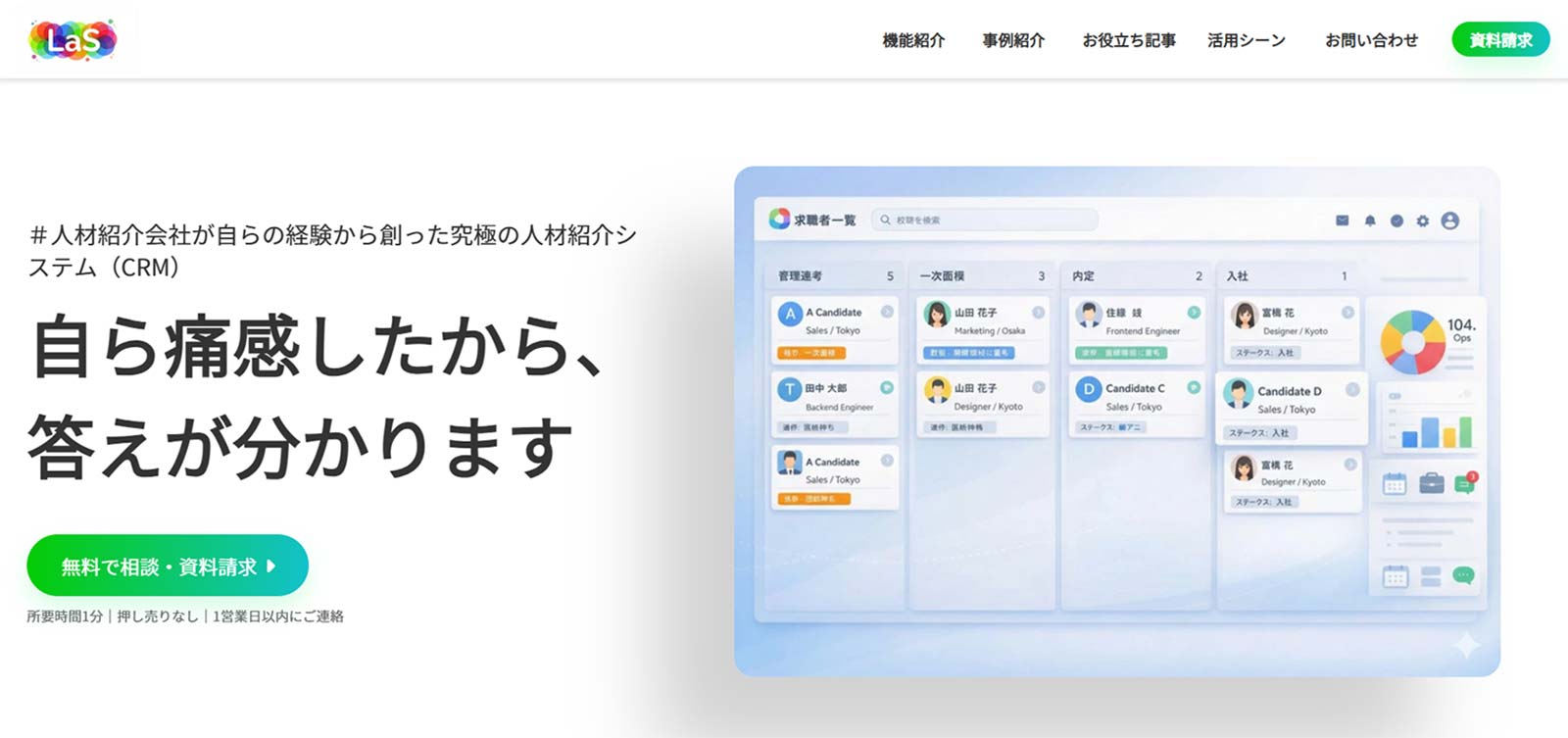Viewport: 1568px width, 738px height.
Task: Click colorful logo beside 求職者一覧
Action: (x=779, y=219)
